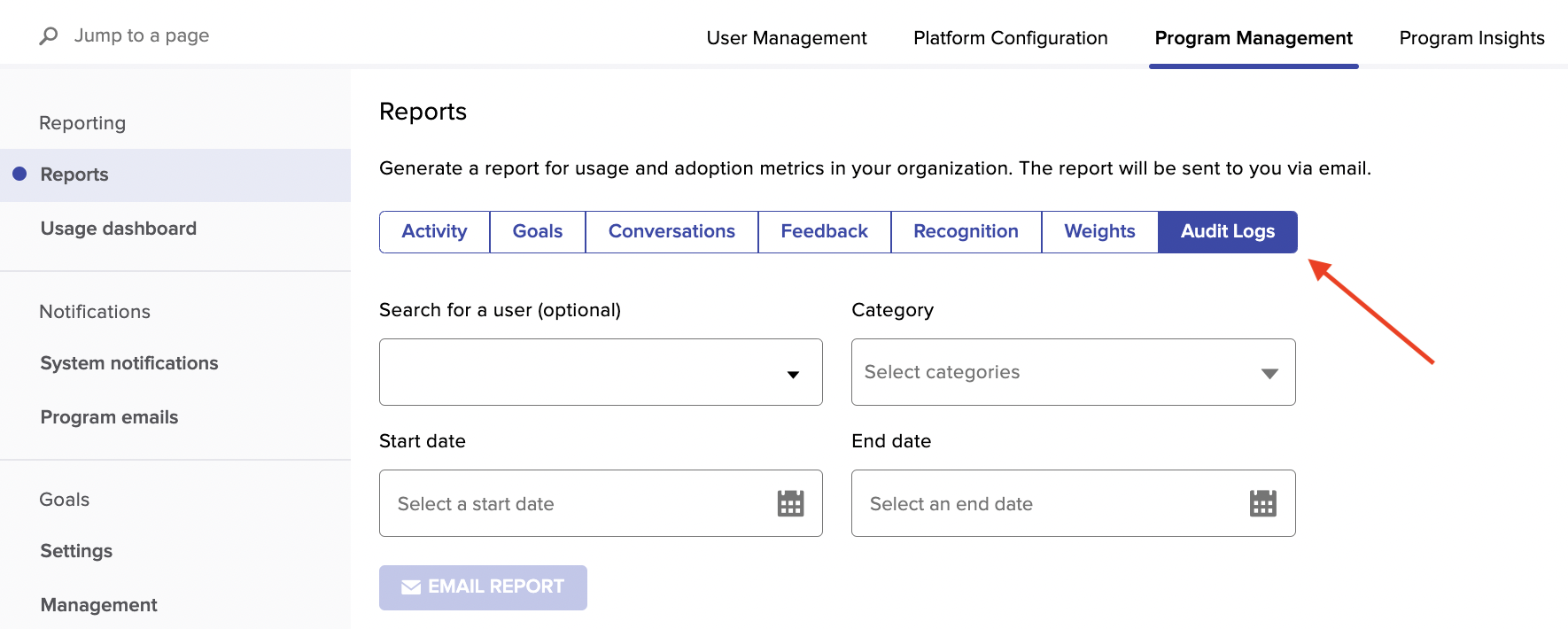The image size is (1568, 629).
Task: Select the Audit Logs report tab
Action: coord(1228,231)
